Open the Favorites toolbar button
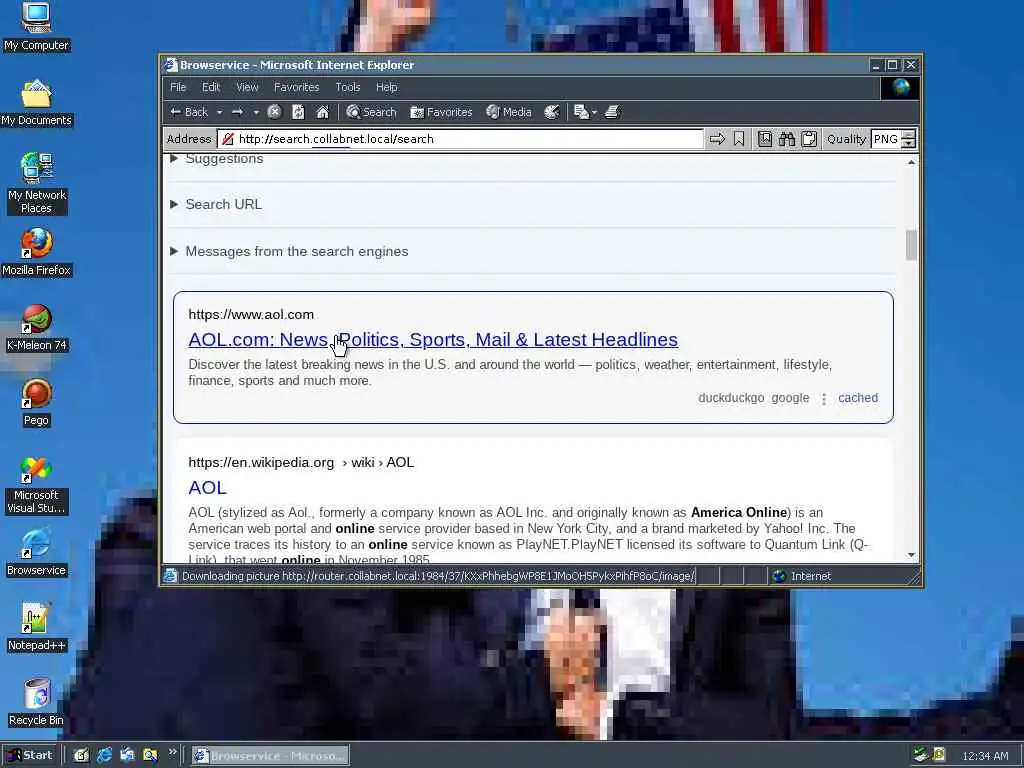 (441, 112)
